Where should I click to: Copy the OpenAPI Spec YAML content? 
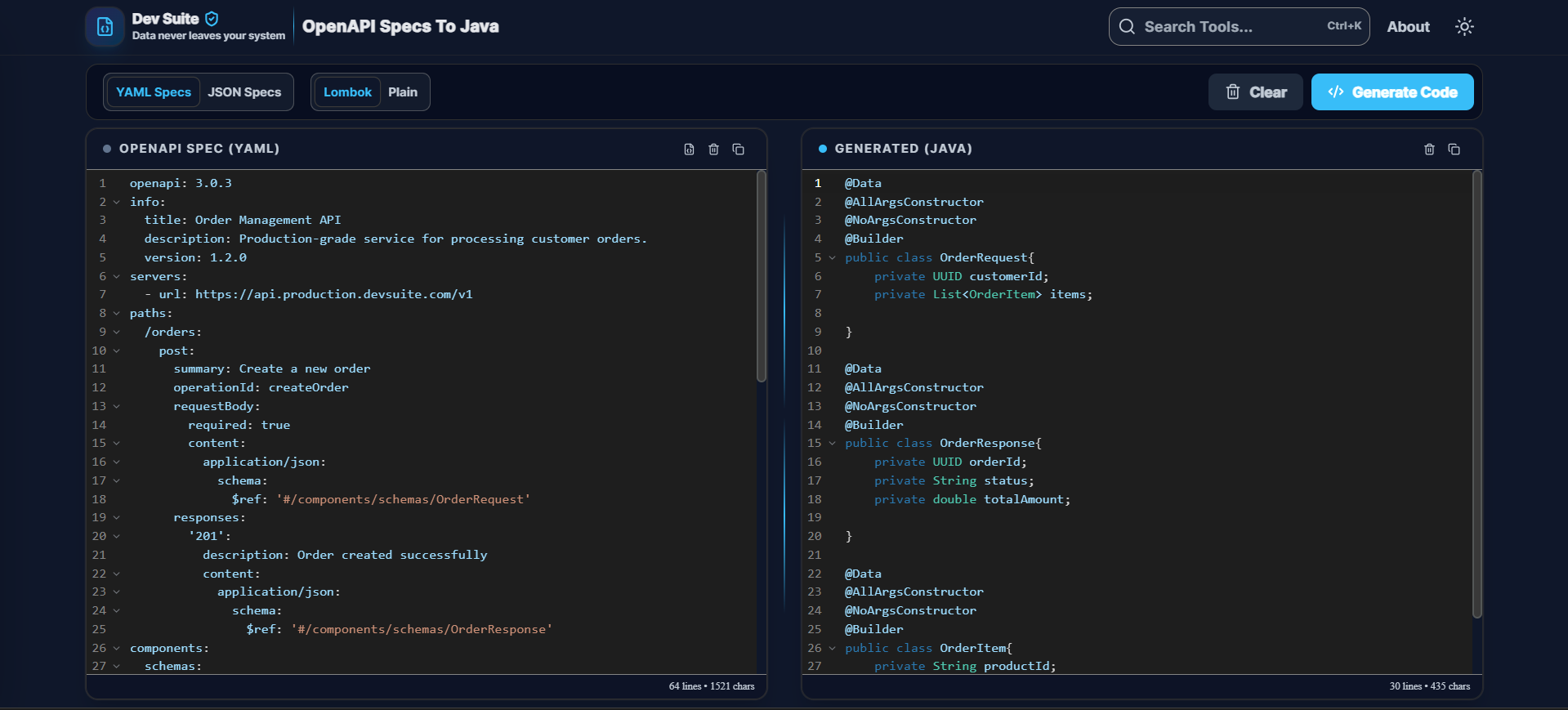tap(739, 150)
